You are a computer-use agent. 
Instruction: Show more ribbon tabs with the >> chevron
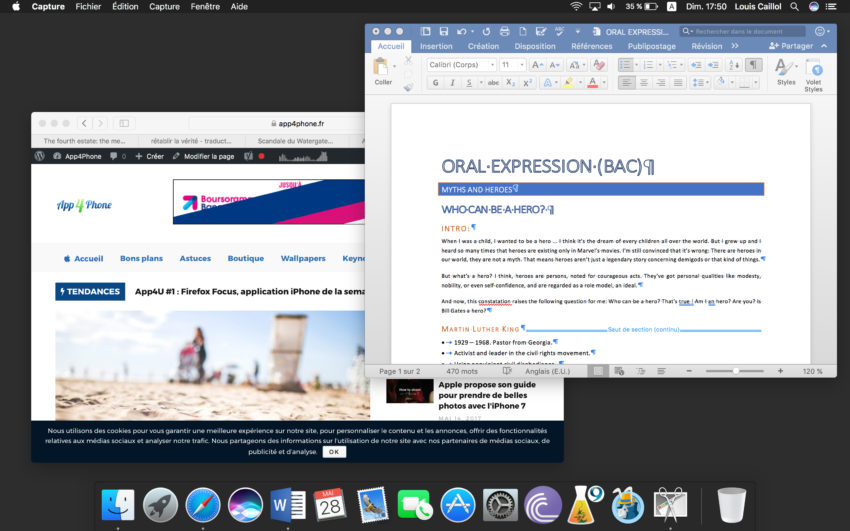[x=735, y=46]
